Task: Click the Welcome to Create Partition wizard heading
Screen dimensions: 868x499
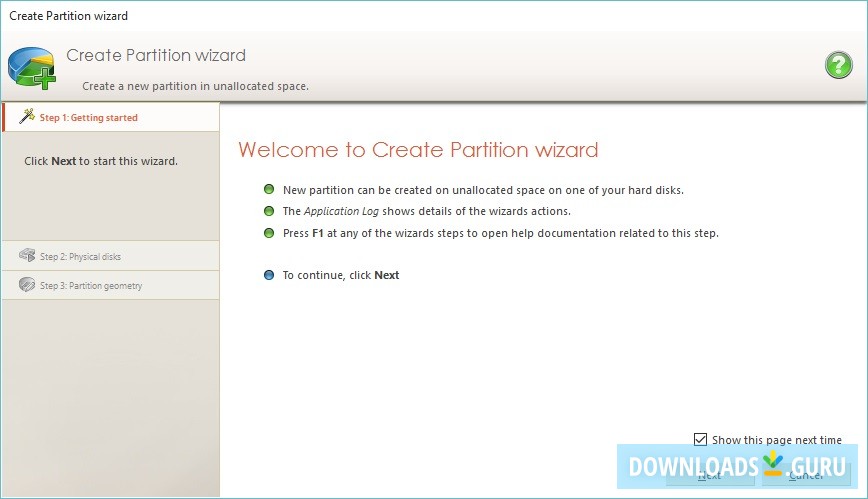Action: tap(418, 150)
